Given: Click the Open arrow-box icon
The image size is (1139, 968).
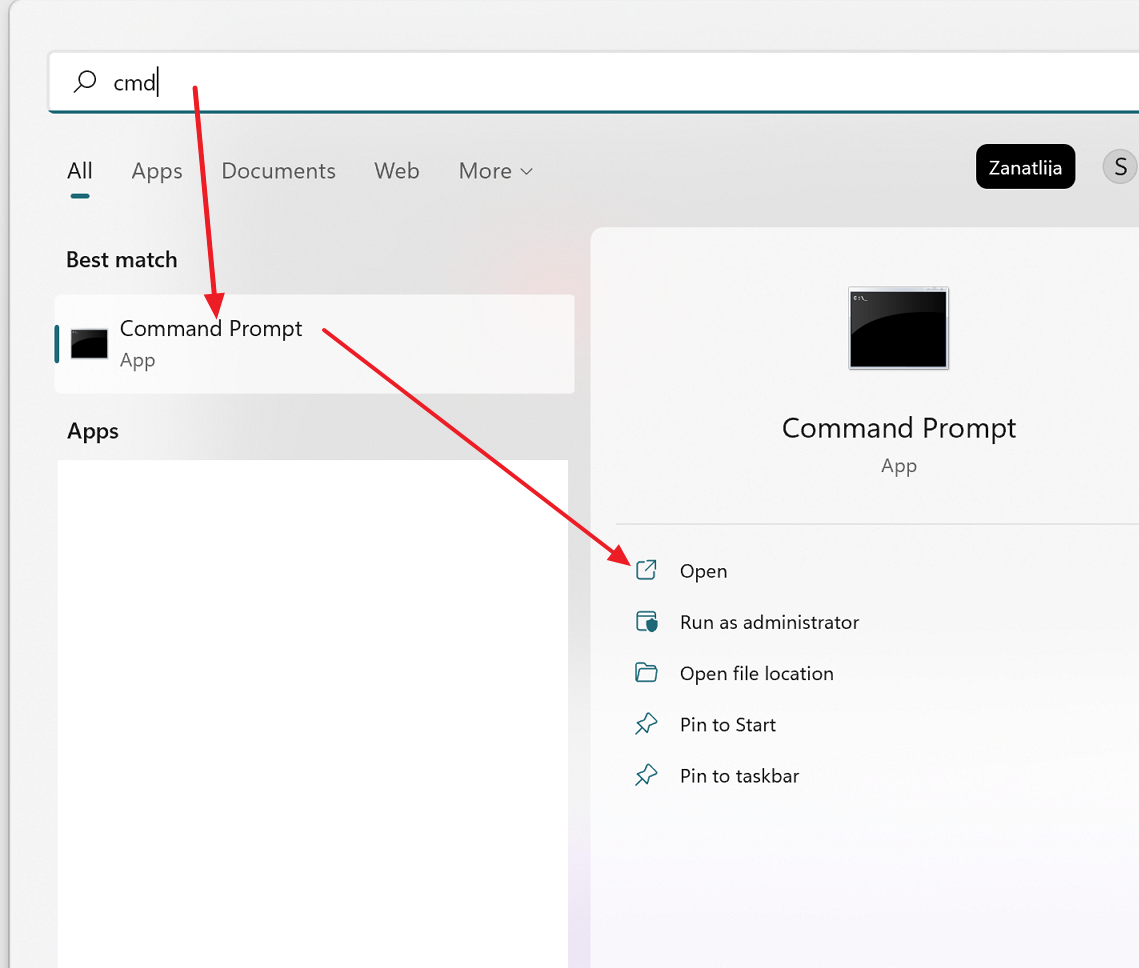Looking at the screenshot, I should point(646,570).
